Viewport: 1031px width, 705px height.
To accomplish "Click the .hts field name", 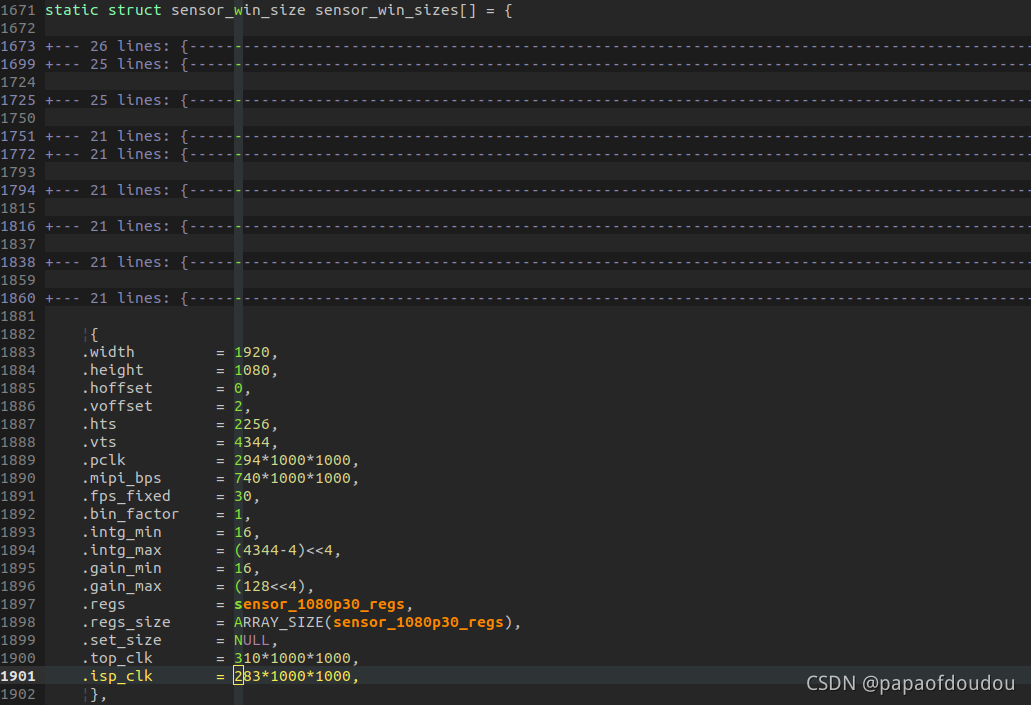I will point(99,424).
